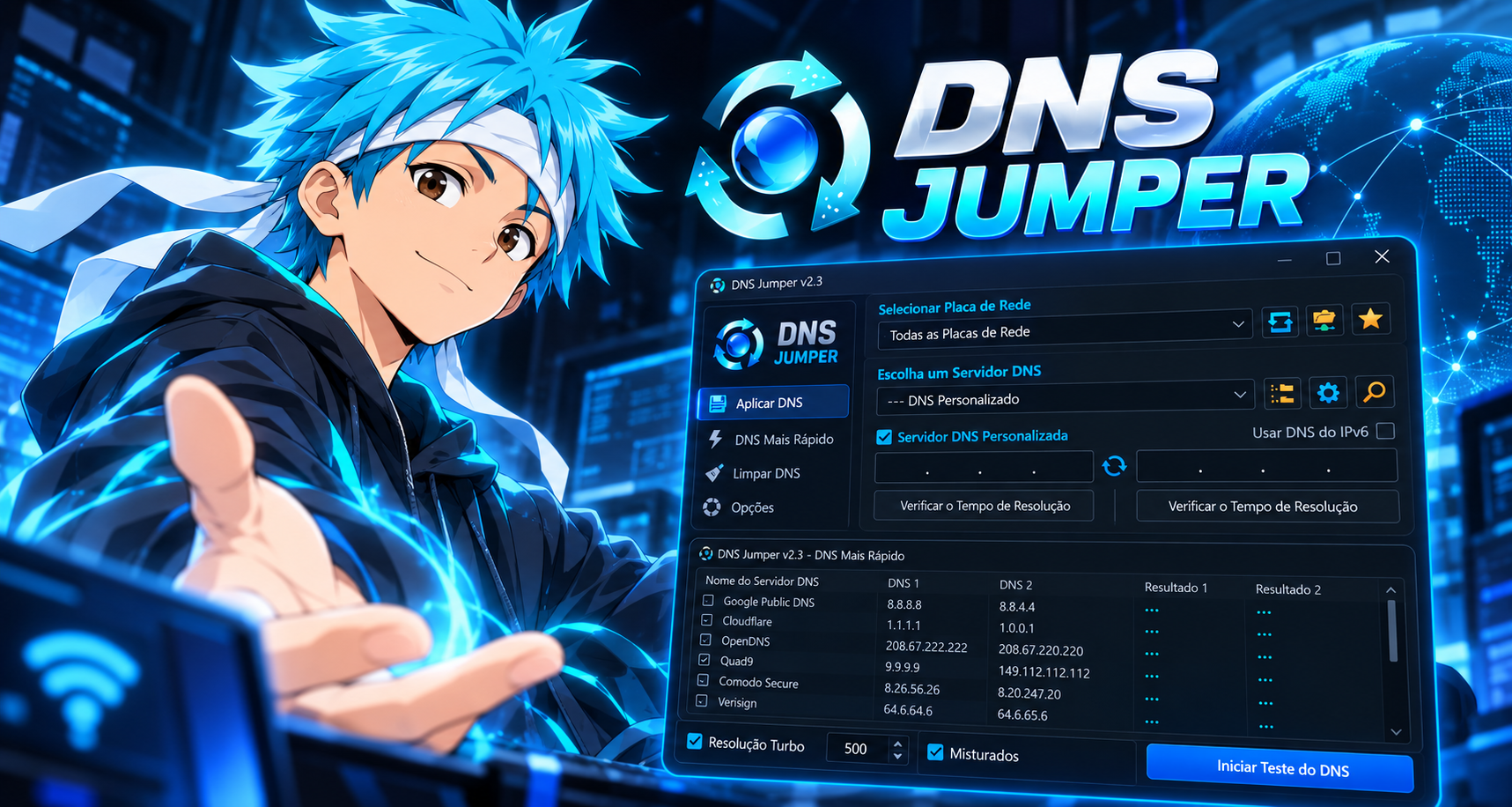Image resolution: width=1512 pixels, height=807 pixels.
Task: Increase the turbo value with up arrow
Action: click(x=897, y=743)
